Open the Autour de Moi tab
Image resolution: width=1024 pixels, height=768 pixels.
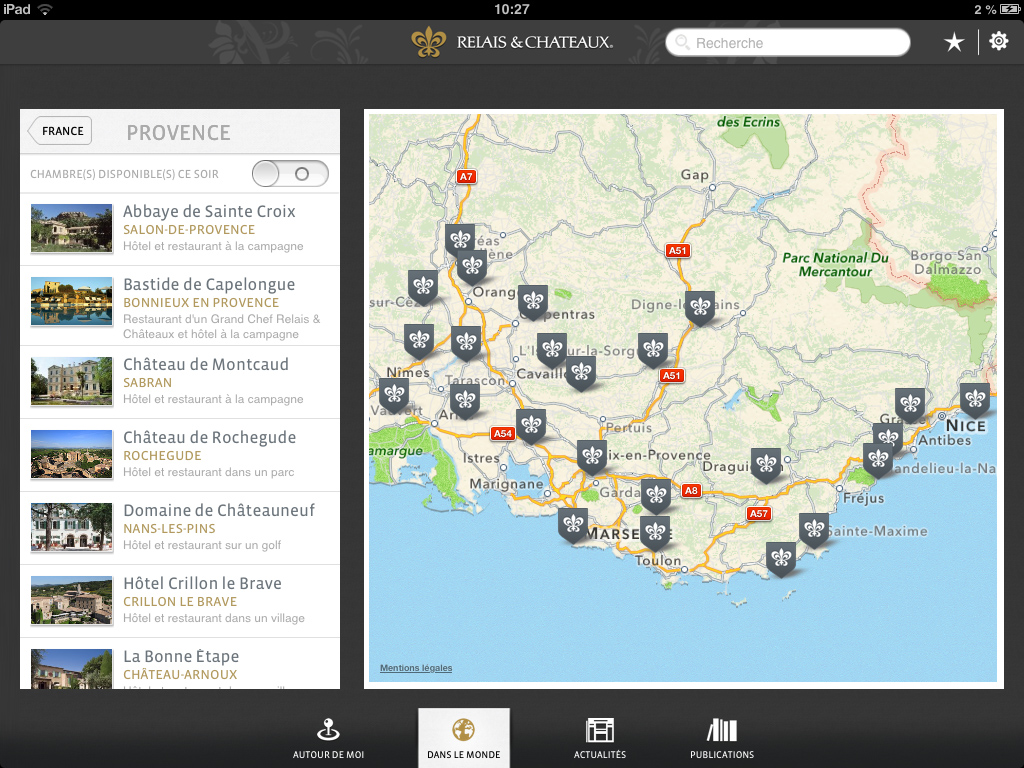(328, 738)
